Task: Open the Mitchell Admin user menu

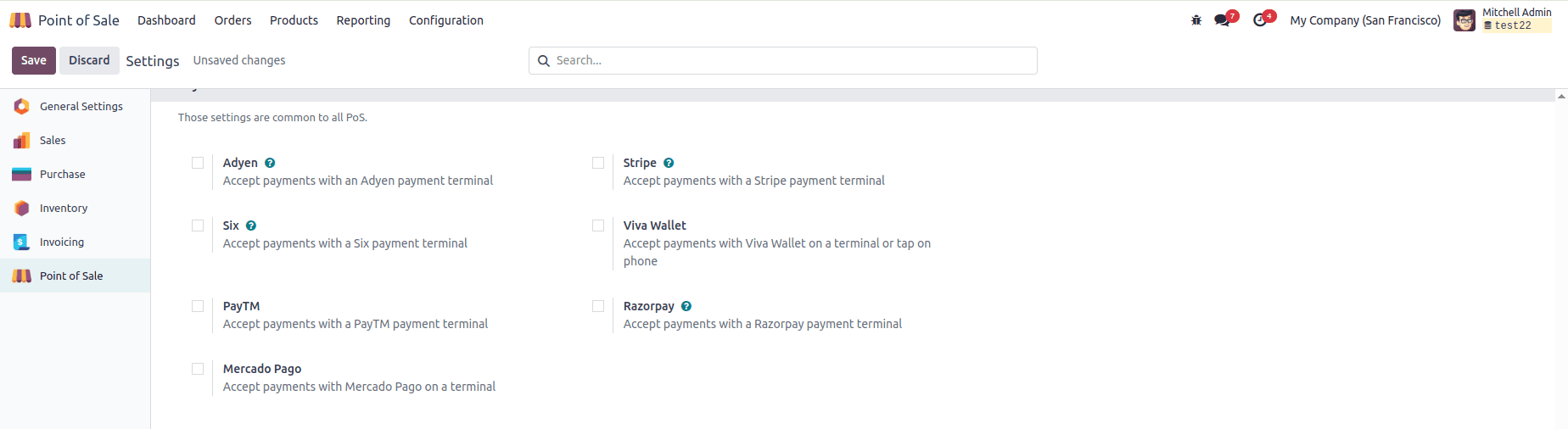Action: tap(1503, 19)
